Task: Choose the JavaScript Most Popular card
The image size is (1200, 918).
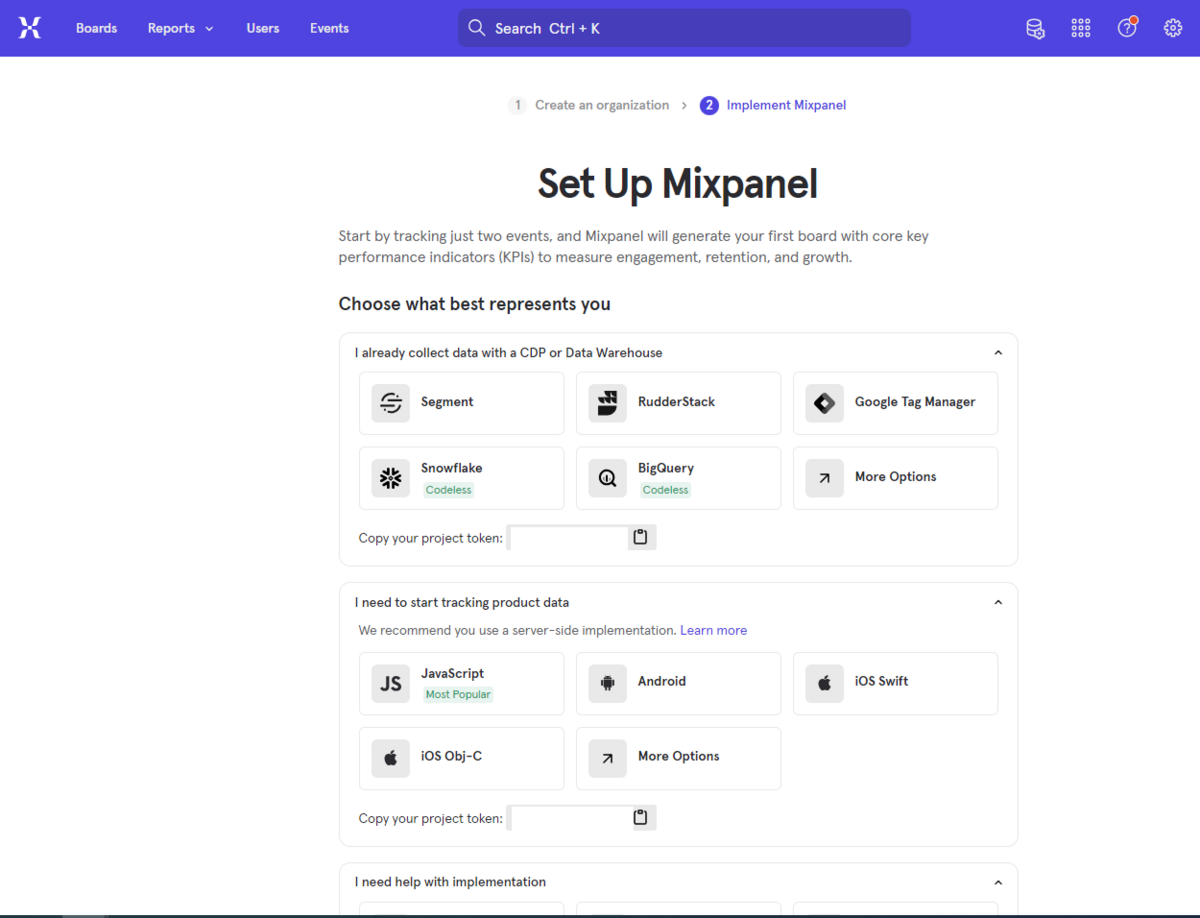Action: (x=462, y=684)
